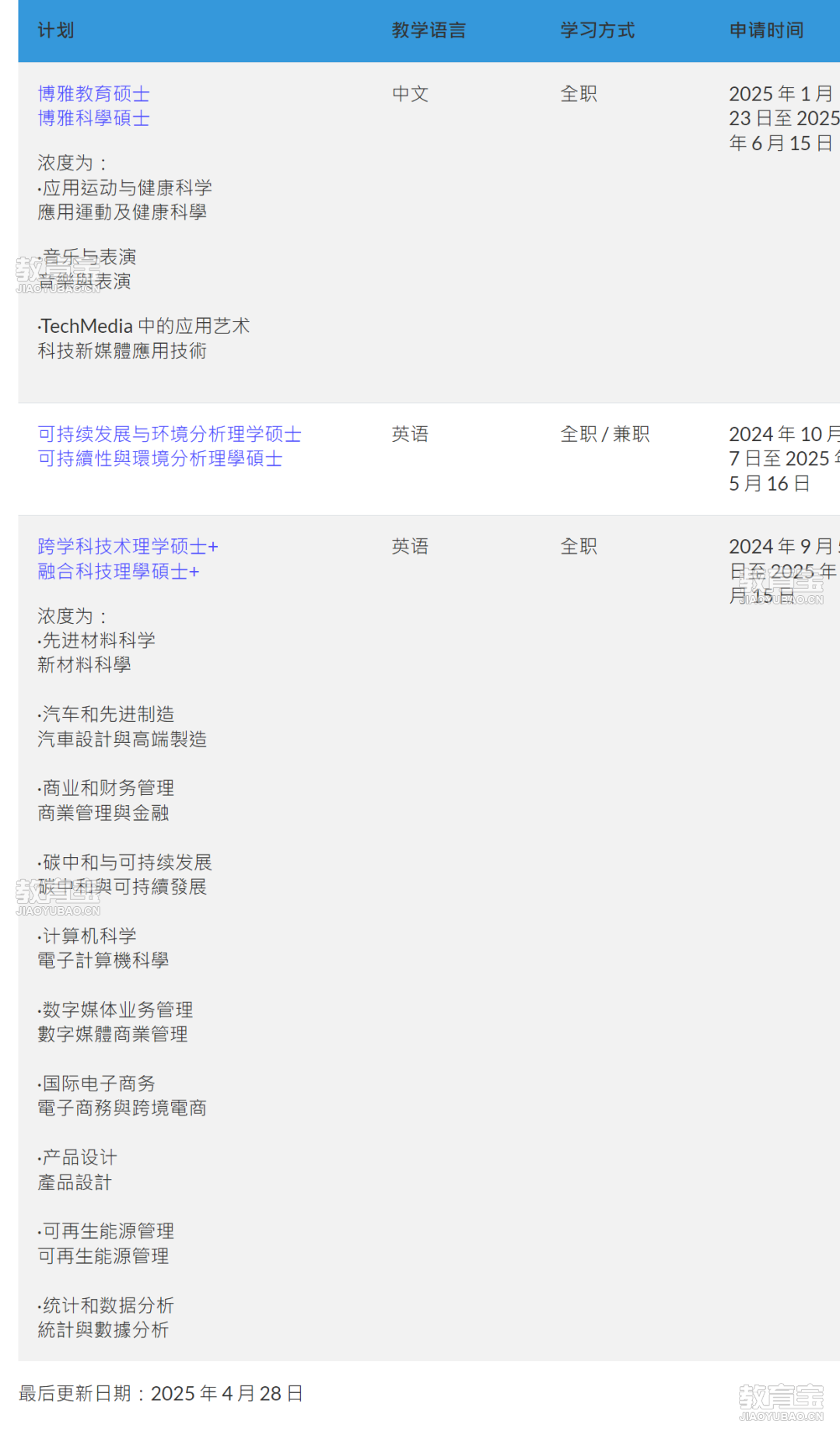This screenshot has height=1439, width=840.
Task: Select 產品設計 text
Action: (x=75, y=1183)
